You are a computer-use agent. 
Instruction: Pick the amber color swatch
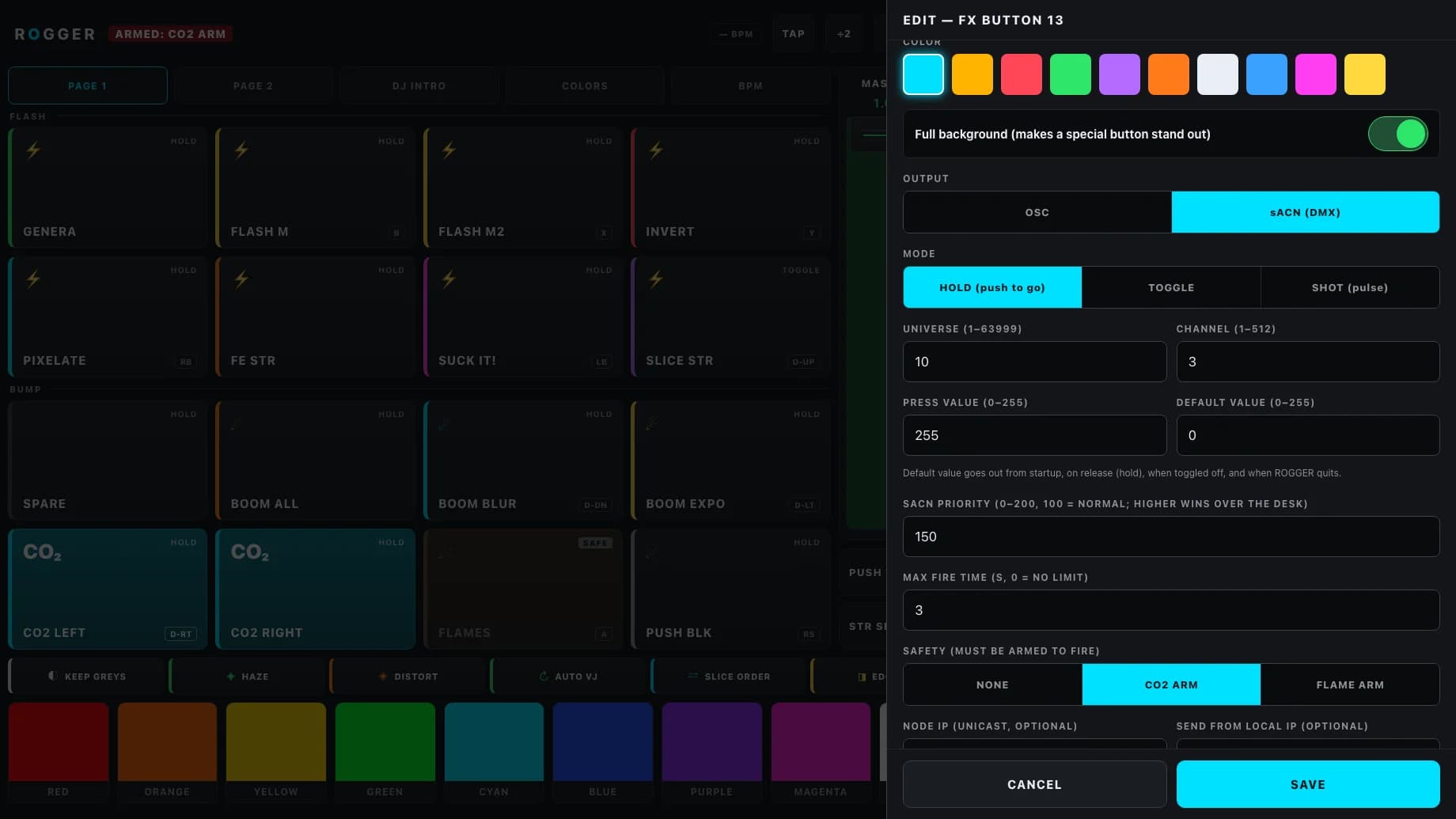click(x=972, y=74)
